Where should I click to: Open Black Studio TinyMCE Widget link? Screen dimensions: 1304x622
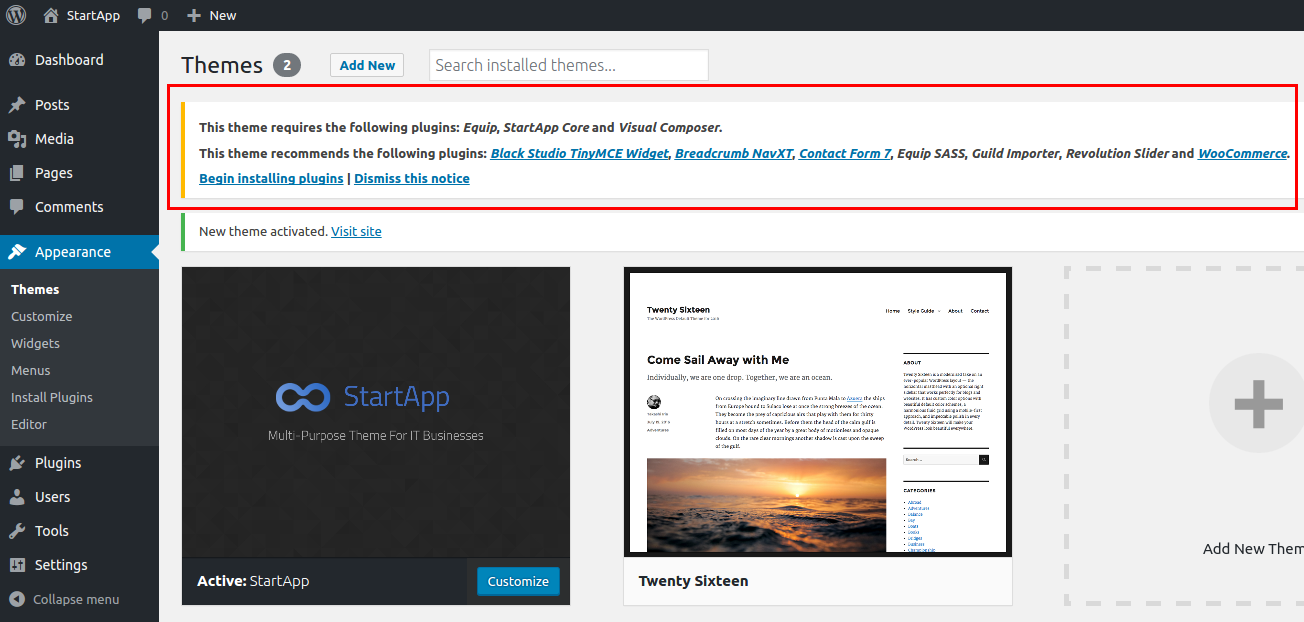click(579, 153)
